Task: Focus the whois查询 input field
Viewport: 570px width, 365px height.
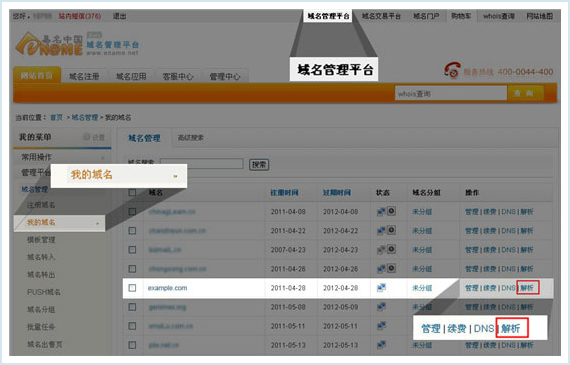Action: (x=451, y=93)
